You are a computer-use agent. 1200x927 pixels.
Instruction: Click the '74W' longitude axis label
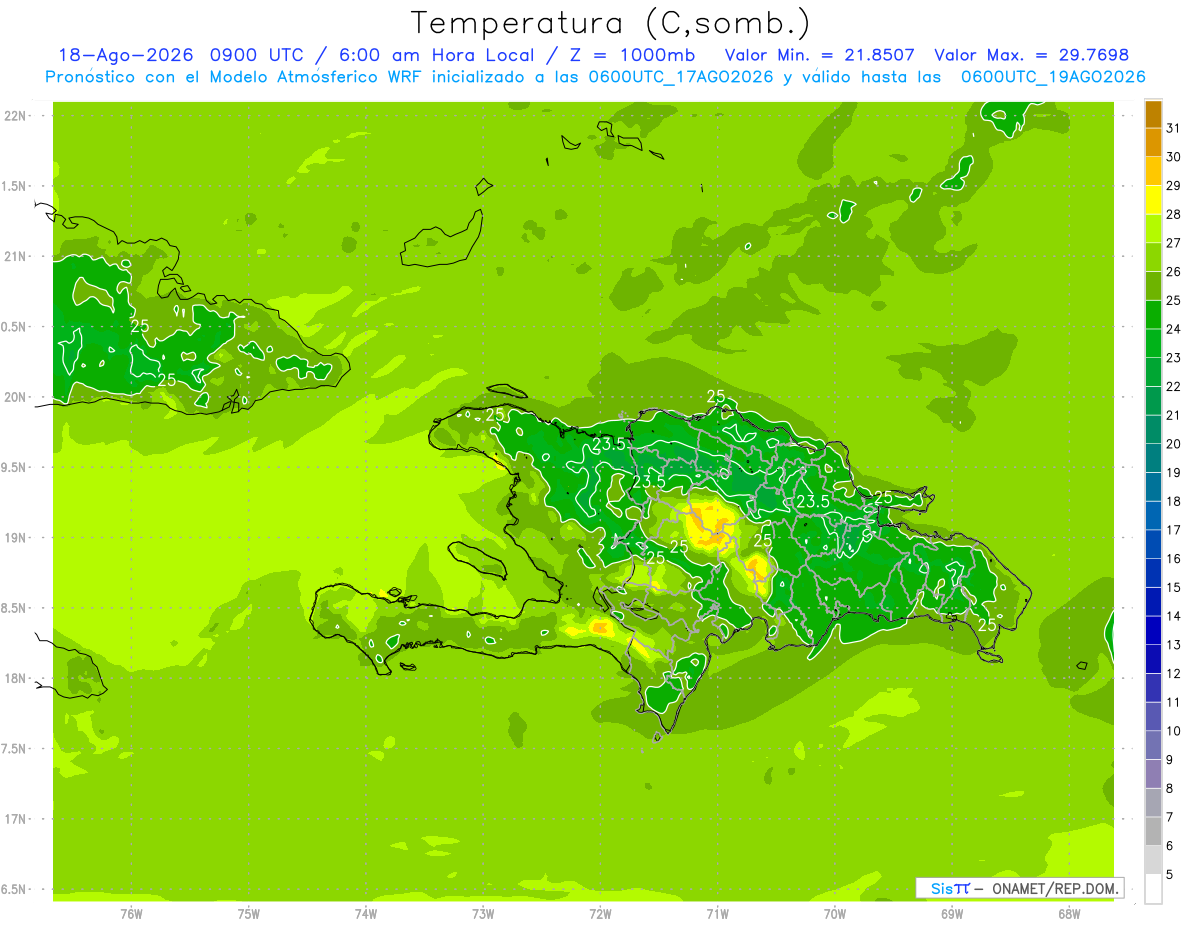point(366,914)
